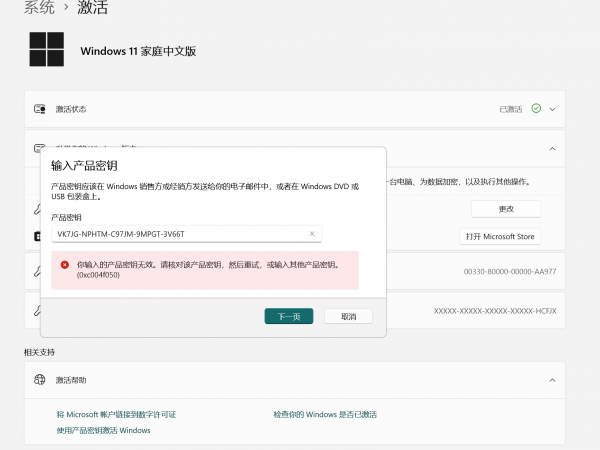This screenshot has width=600, height=450.
Task: Click the Change product key button
Action: click(x=506, y=209)
